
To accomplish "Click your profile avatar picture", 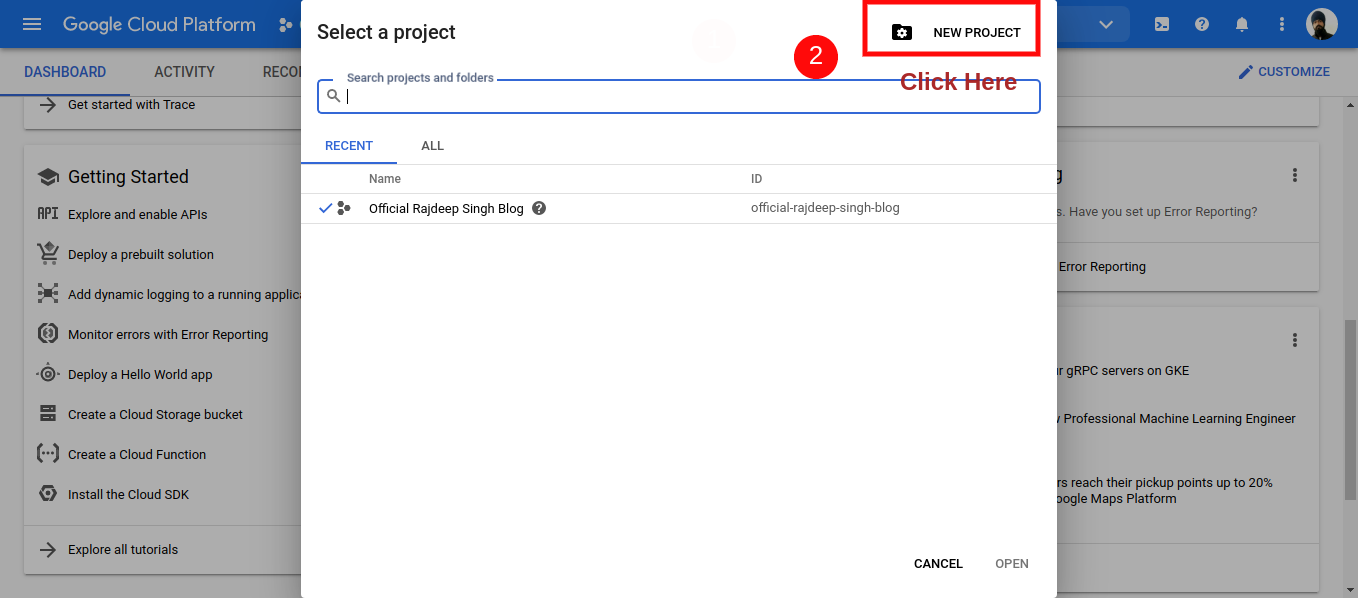I will [1322, 23].
